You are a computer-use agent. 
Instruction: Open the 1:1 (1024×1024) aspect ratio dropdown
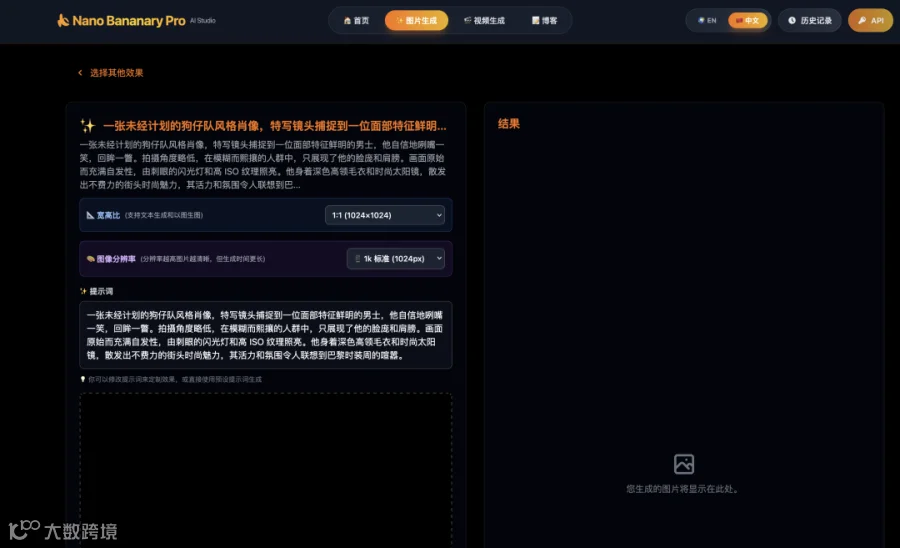coord(385,215)
